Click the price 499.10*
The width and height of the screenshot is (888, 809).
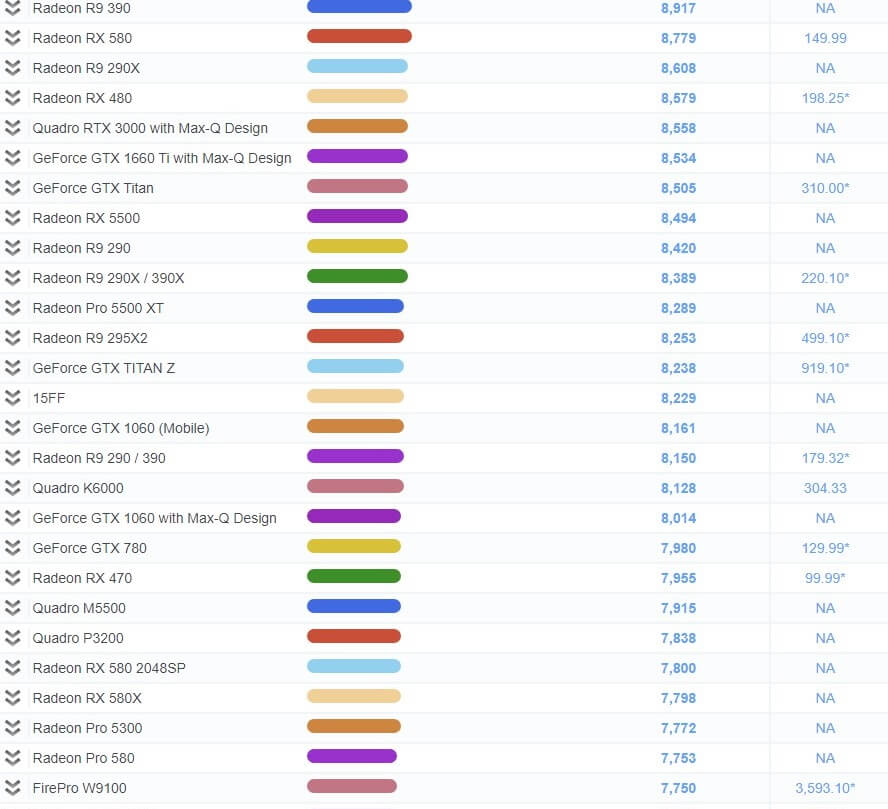click(x=825, y=338)
